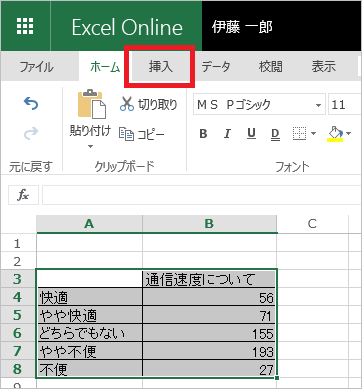Viewport: 362px width, 389px height.
Task: Open the fill color dropdown arrow
Action: [349, 134]
